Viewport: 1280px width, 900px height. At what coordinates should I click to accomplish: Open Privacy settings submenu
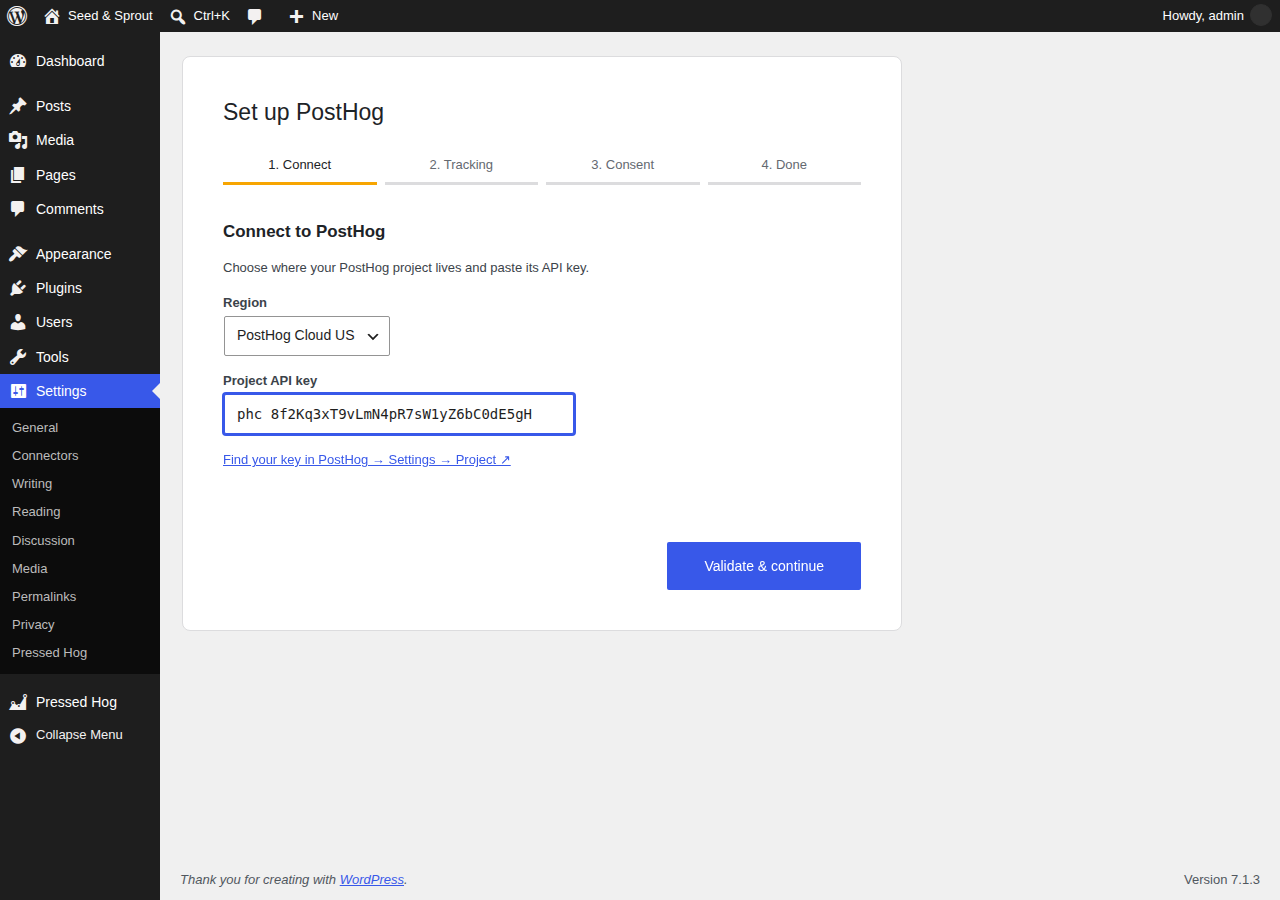coord(33,625)
